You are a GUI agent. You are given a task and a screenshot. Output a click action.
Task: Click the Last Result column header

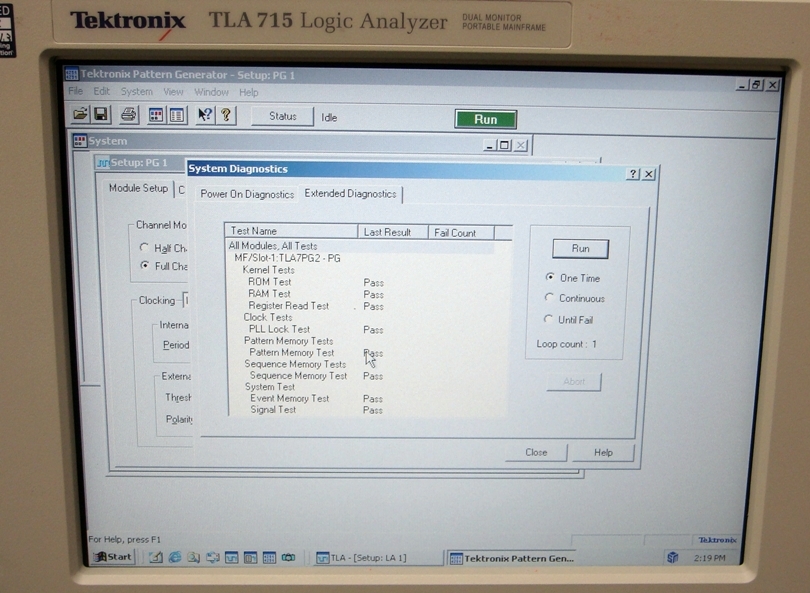click(393, 232)
